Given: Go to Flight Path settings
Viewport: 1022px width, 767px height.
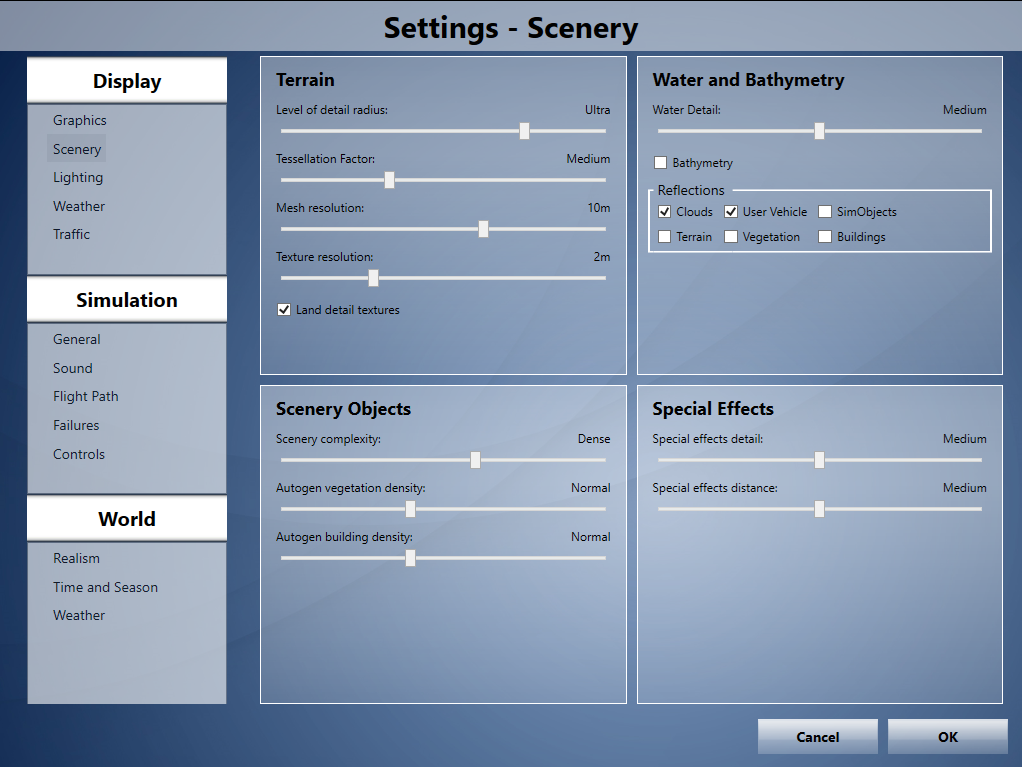Looking at the screenshot, I should pyautogui.click(x=86, y=396).
